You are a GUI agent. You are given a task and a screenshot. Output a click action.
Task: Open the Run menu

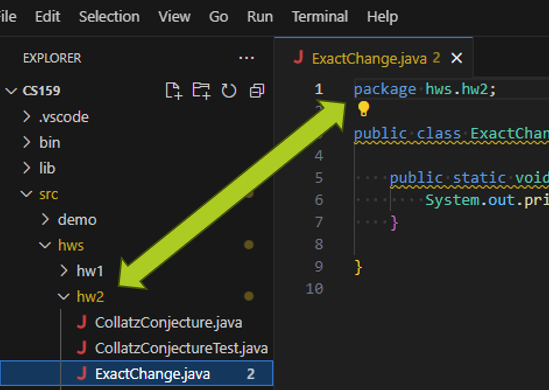point(260,16)
